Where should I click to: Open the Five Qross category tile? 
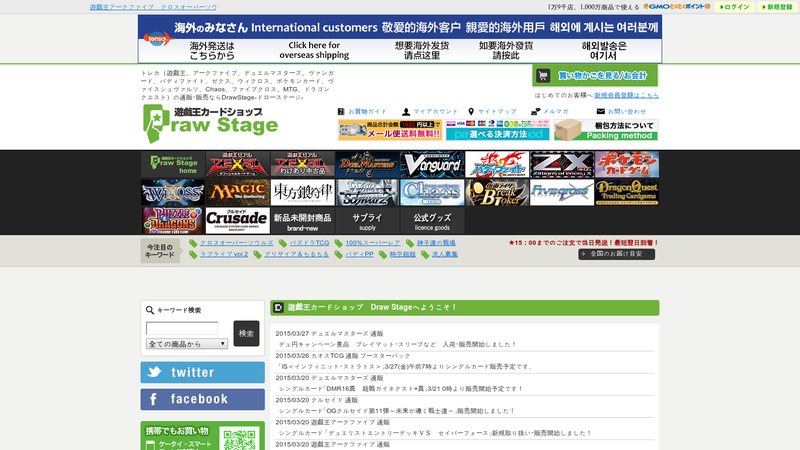tap(562, 192)
